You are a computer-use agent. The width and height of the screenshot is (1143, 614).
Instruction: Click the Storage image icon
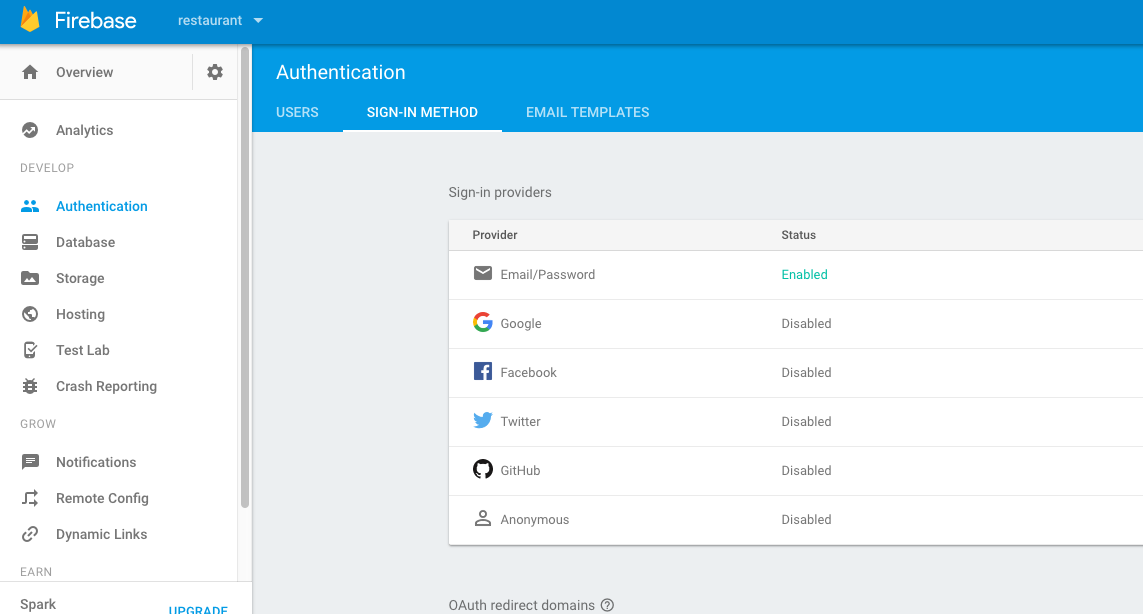[x=30, y=278]
